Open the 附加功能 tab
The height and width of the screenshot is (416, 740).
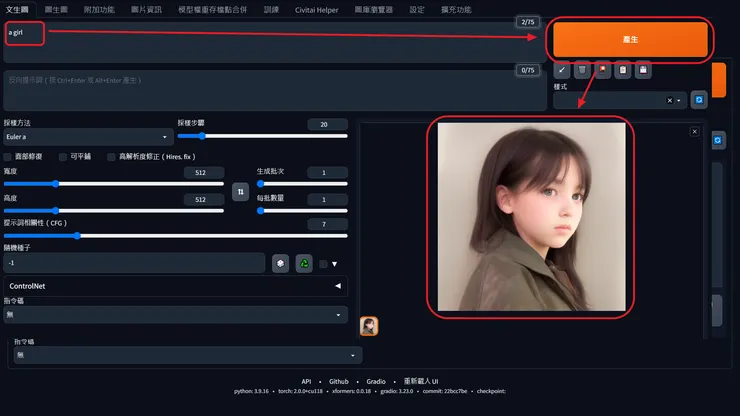[99, 9]
